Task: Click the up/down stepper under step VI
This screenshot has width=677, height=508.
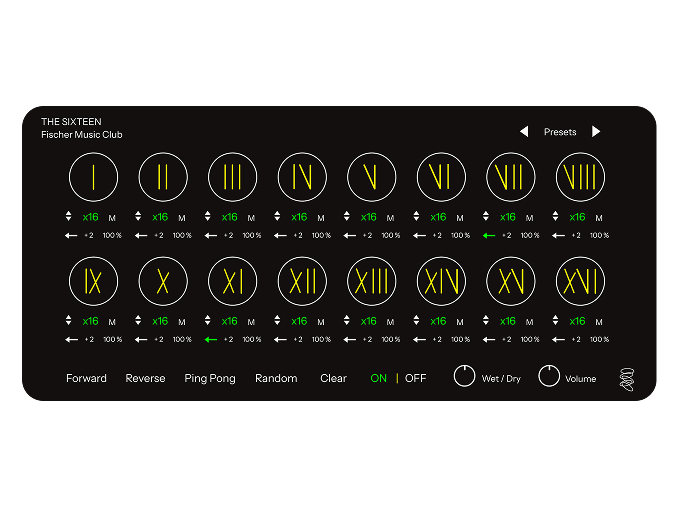Action: pyautogui.click(x=416, y=216)
